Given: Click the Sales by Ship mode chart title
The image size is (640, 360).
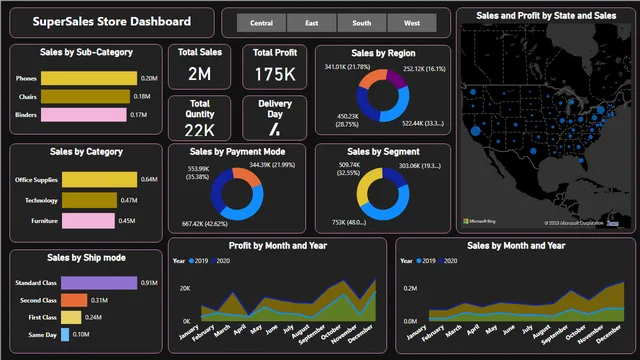Looking at the screenshot, I should pos(86,258).
